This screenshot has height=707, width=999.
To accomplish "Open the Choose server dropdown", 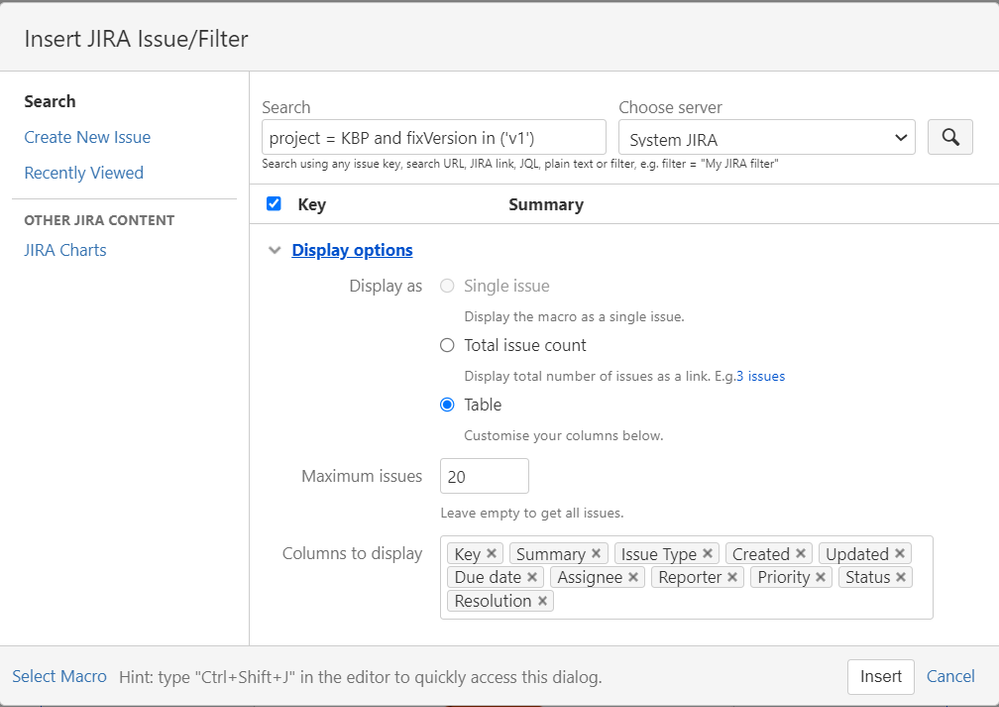I will (767, 139).
